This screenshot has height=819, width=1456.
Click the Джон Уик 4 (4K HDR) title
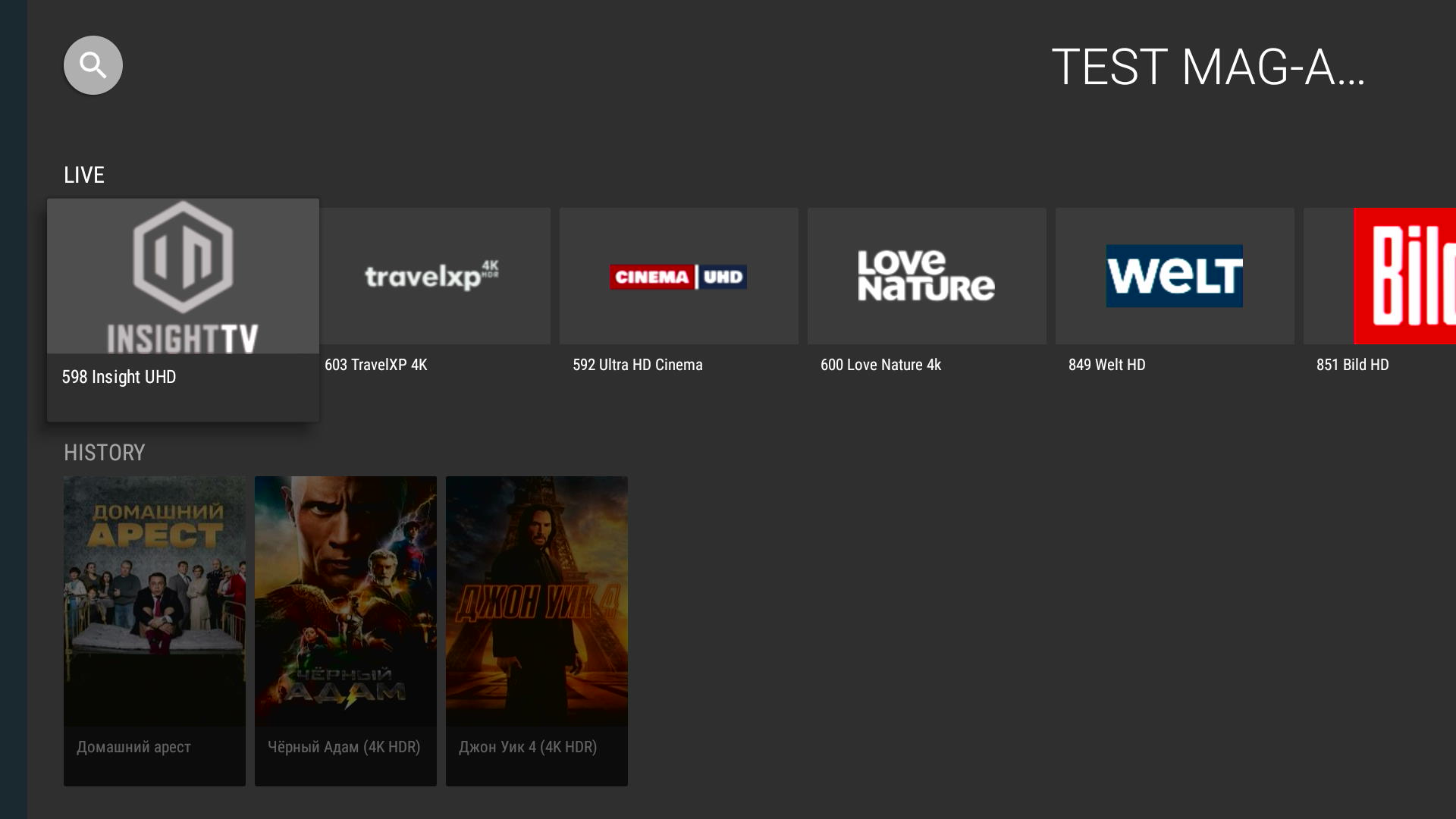pyautogui.click(x=528, y=747)
